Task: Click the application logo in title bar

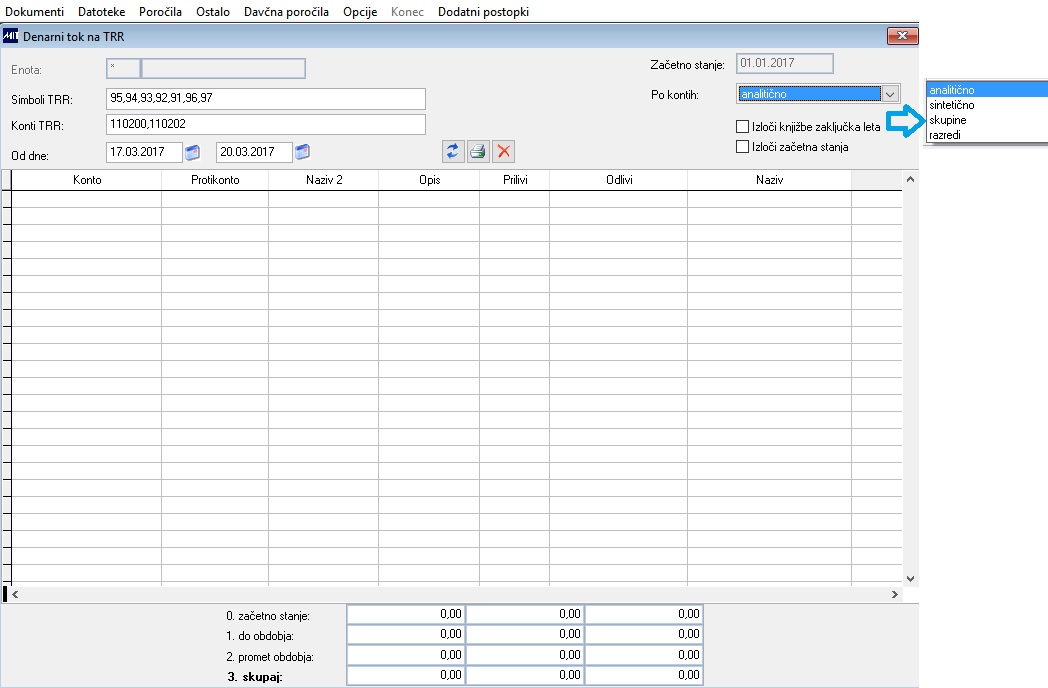Action: [10, 36]
